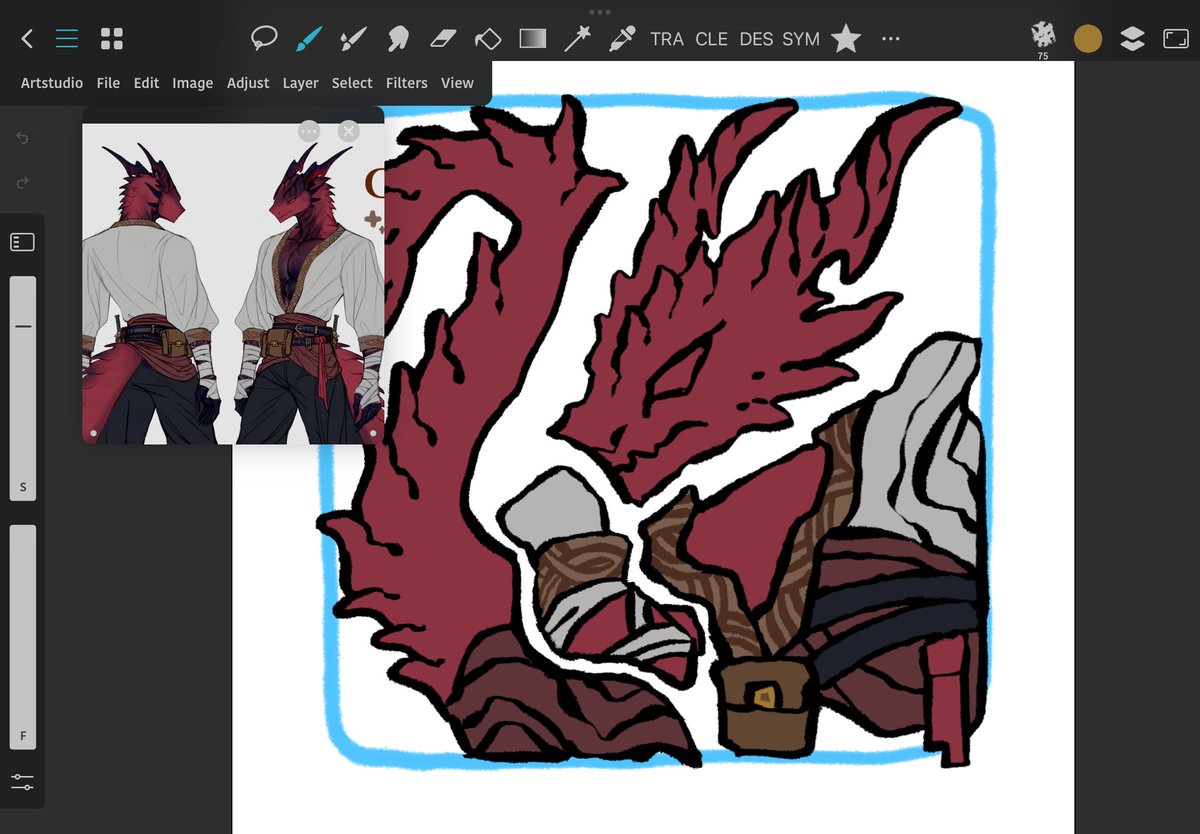Adjust the brush size slider marked S

point(23,388)
